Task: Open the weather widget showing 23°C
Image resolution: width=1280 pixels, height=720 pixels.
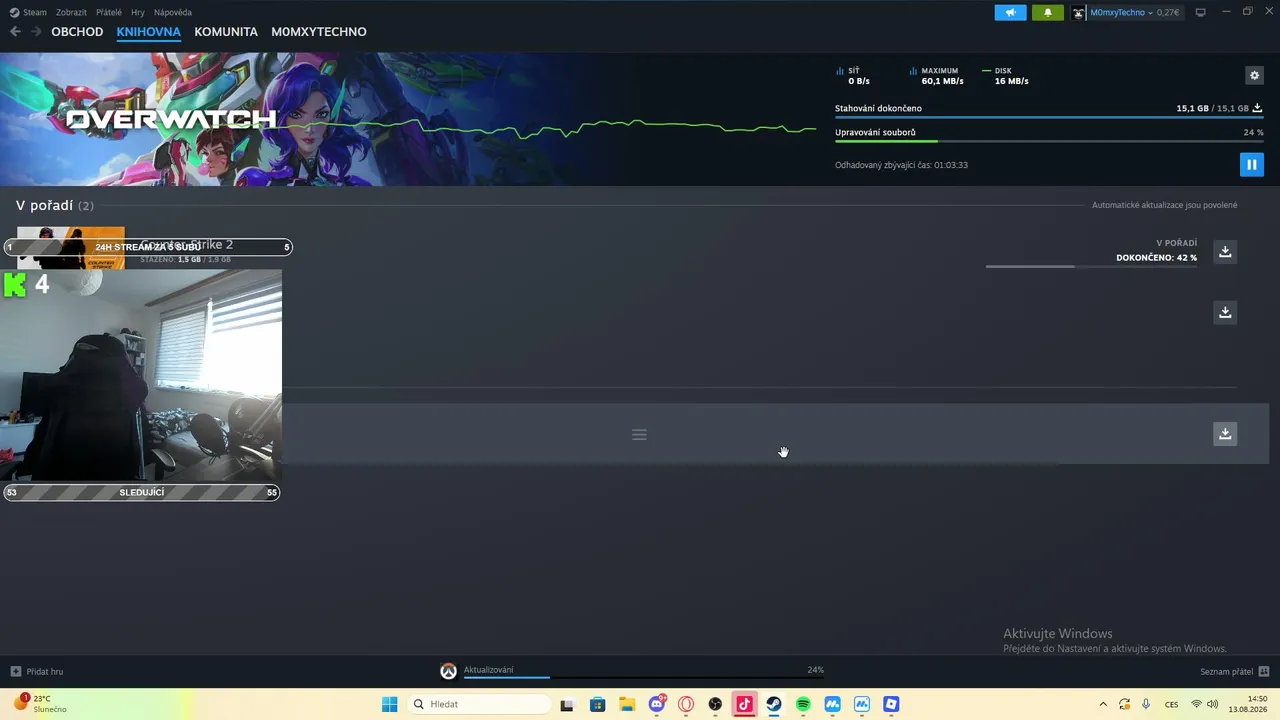Action: click(x=40, y=704)
